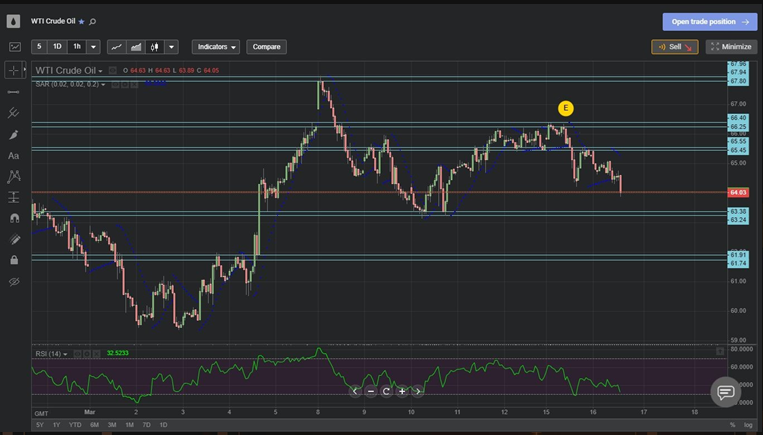Click the red 64.03 current price label
Screen dimensions: 763x435
pos(738,193)
